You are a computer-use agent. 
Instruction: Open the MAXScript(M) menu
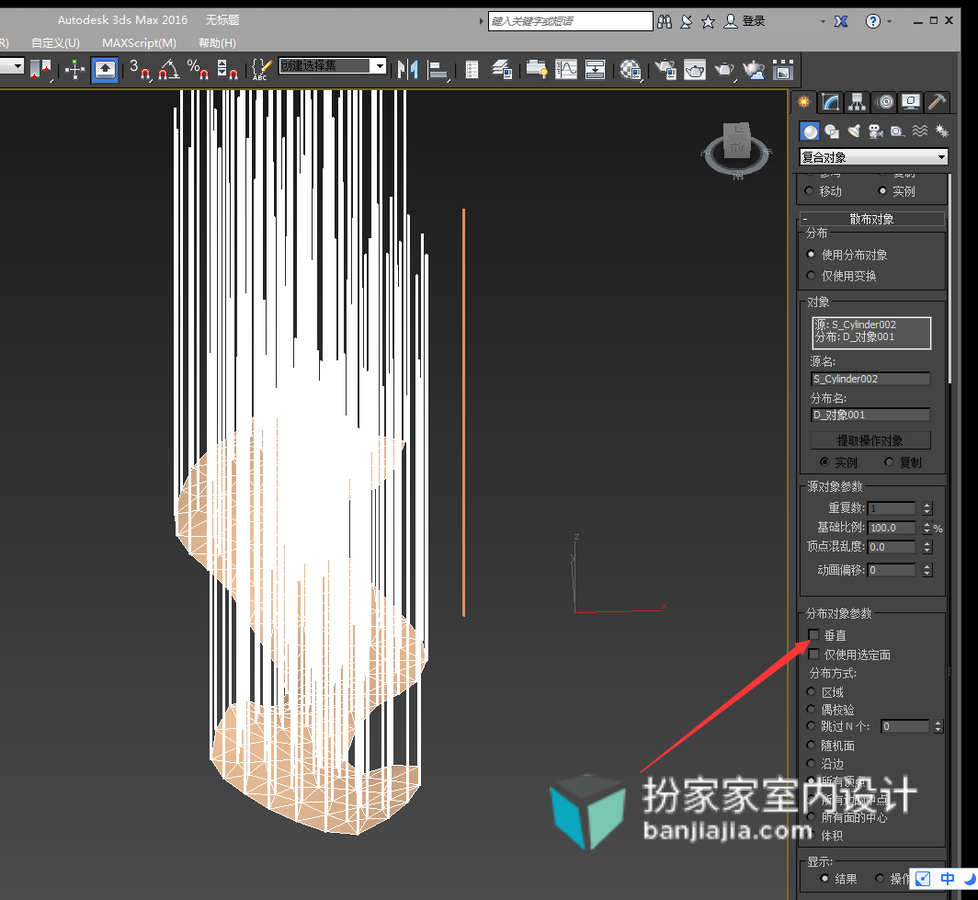pos(139,43)
